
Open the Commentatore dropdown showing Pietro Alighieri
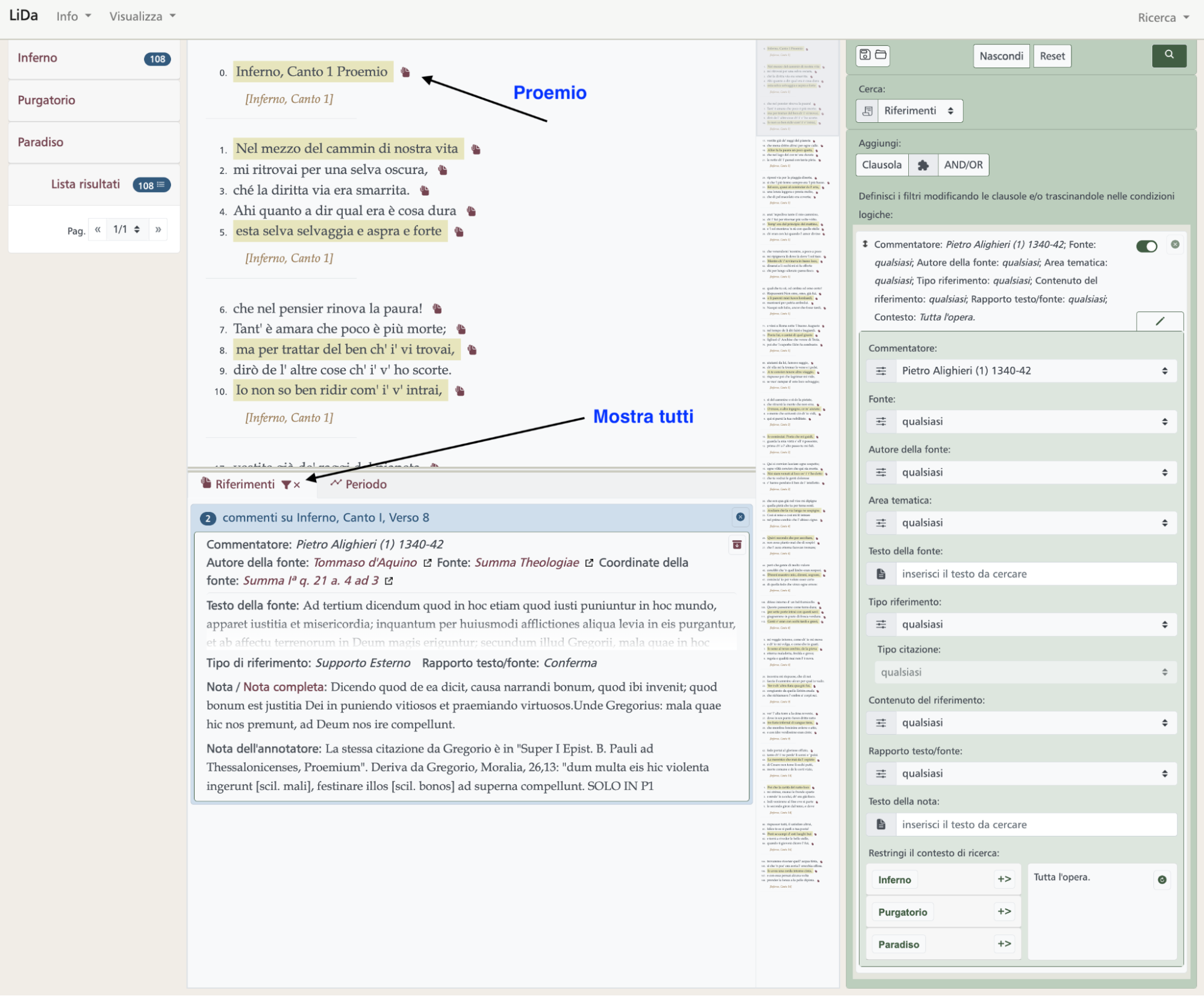click(x=1035, y=372)
